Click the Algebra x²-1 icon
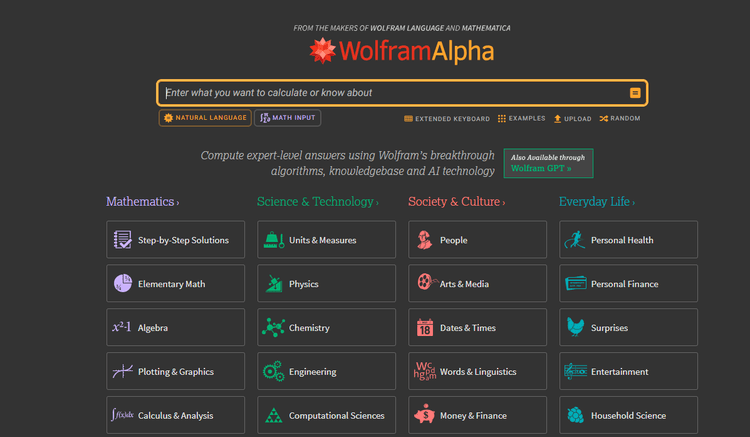 (x=121, y=327)
